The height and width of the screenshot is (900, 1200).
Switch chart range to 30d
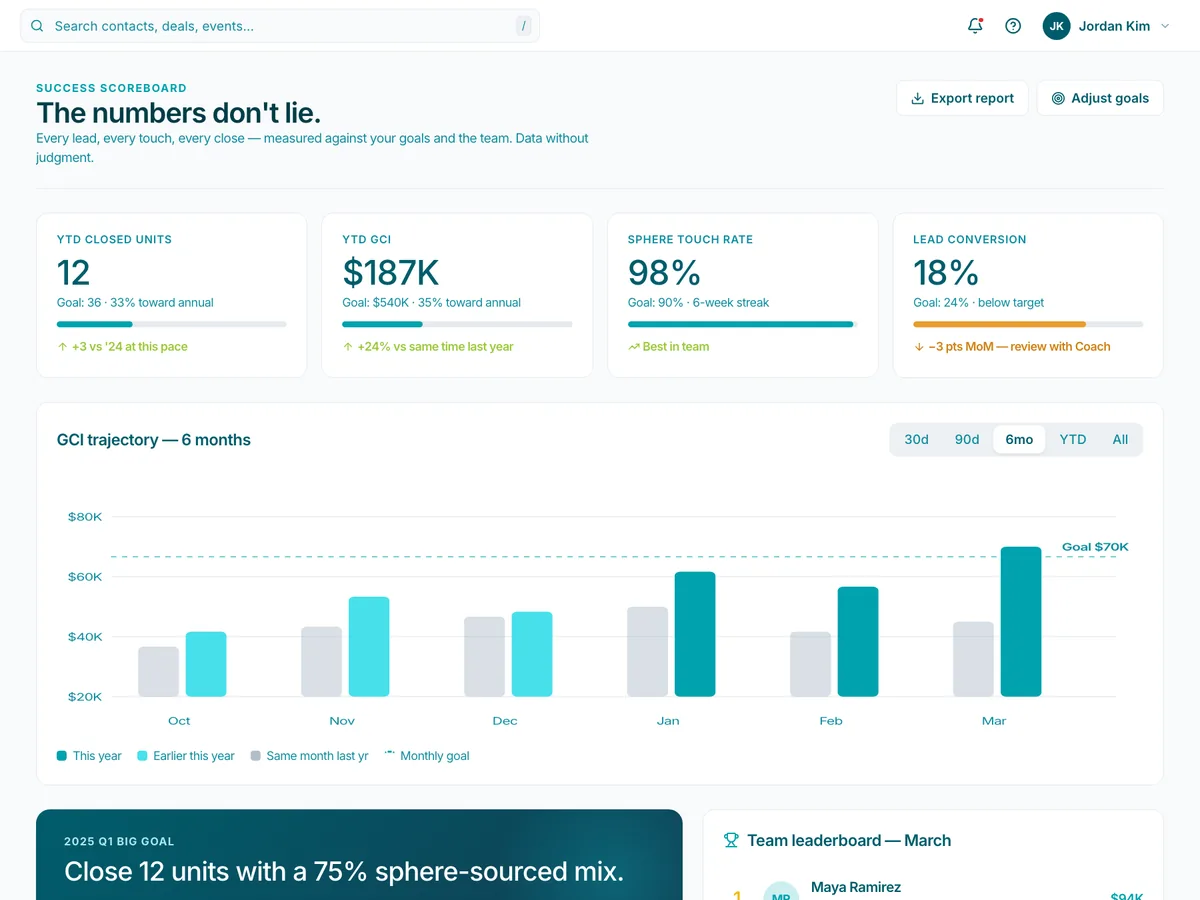[x=916, y=439]
